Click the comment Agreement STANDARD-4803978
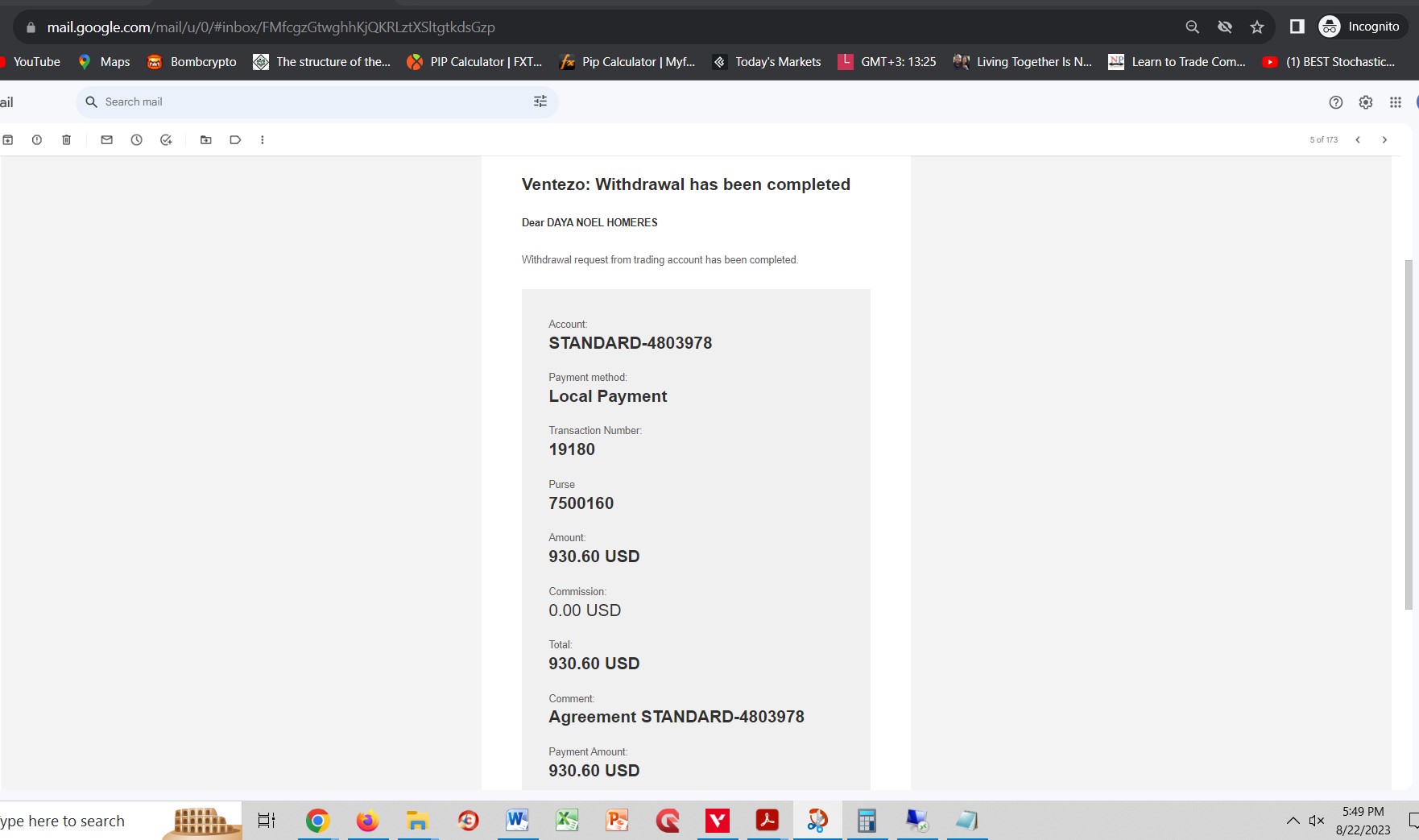Viewport: 1419px width, 840px height. pos(676,717)
